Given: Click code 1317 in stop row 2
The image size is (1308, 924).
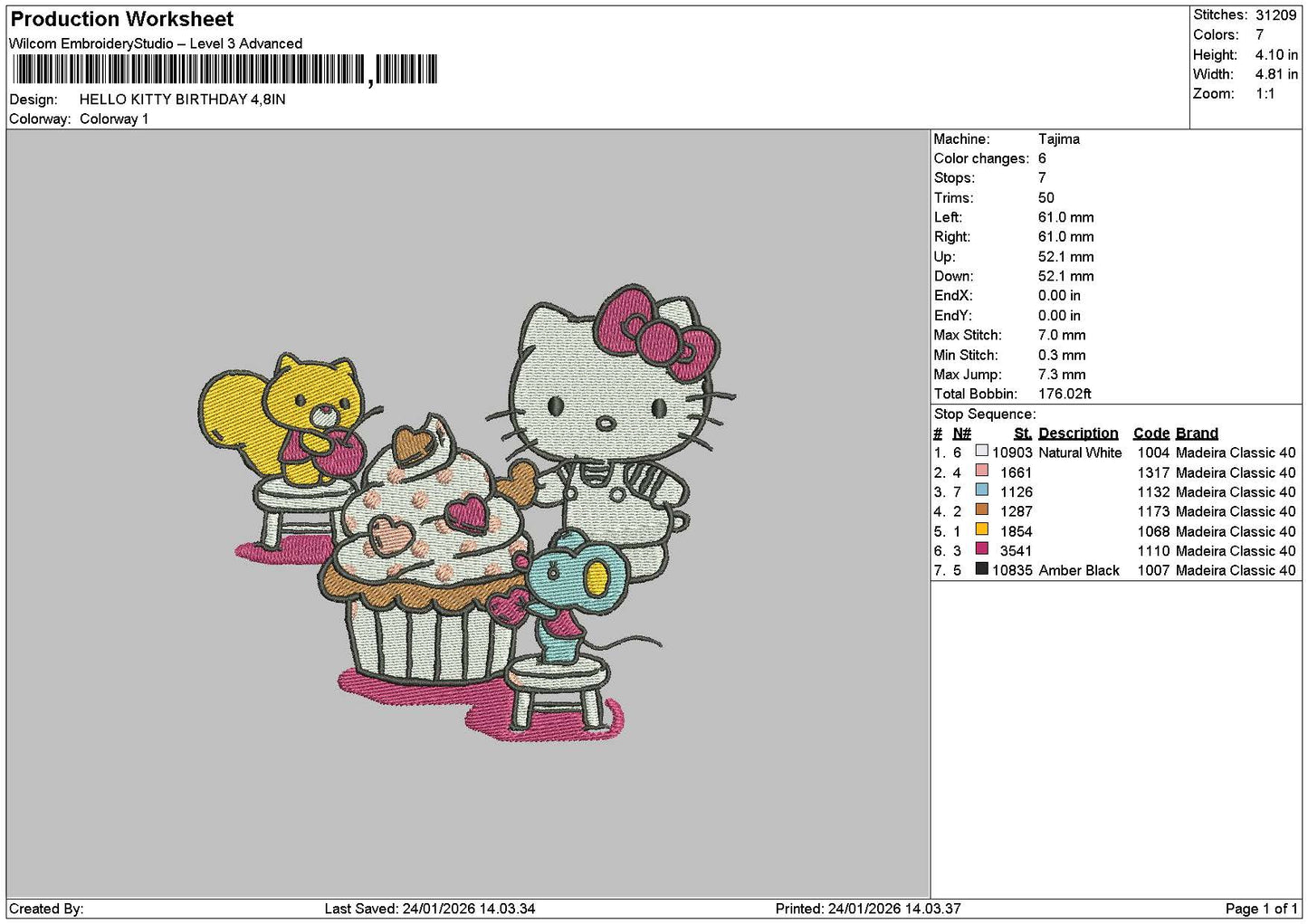Looking at the screenshot, I should click(x=1153, y=472).
